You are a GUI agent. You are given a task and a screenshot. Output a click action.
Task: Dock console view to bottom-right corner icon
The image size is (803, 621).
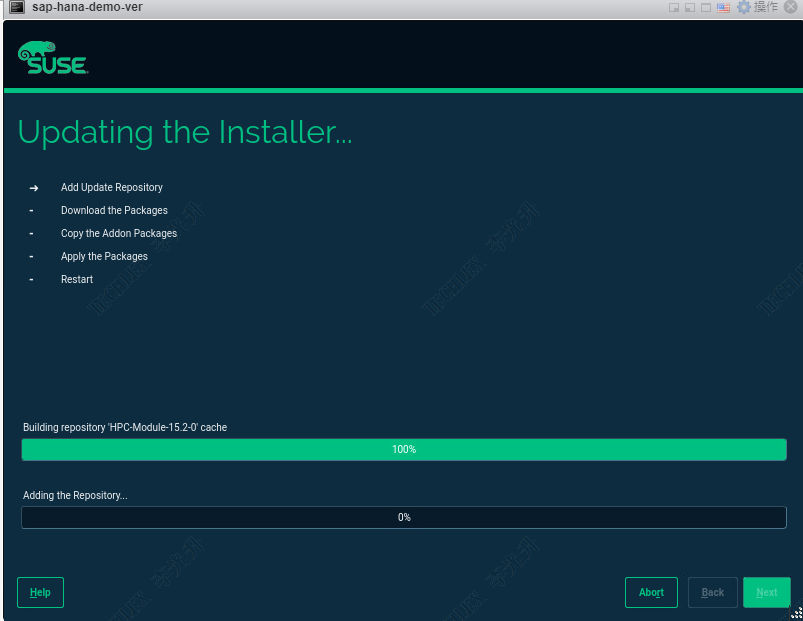click(x=674, y=8)
